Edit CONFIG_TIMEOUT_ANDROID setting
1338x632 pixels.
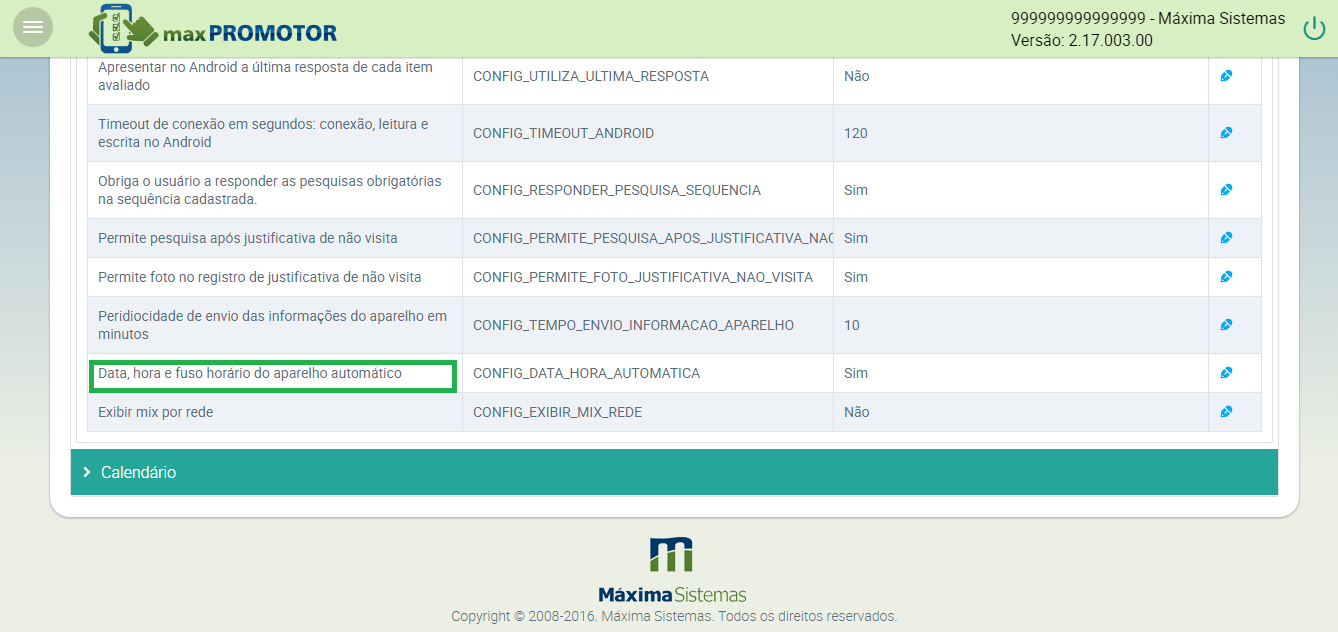click(x=1226, y=133)
